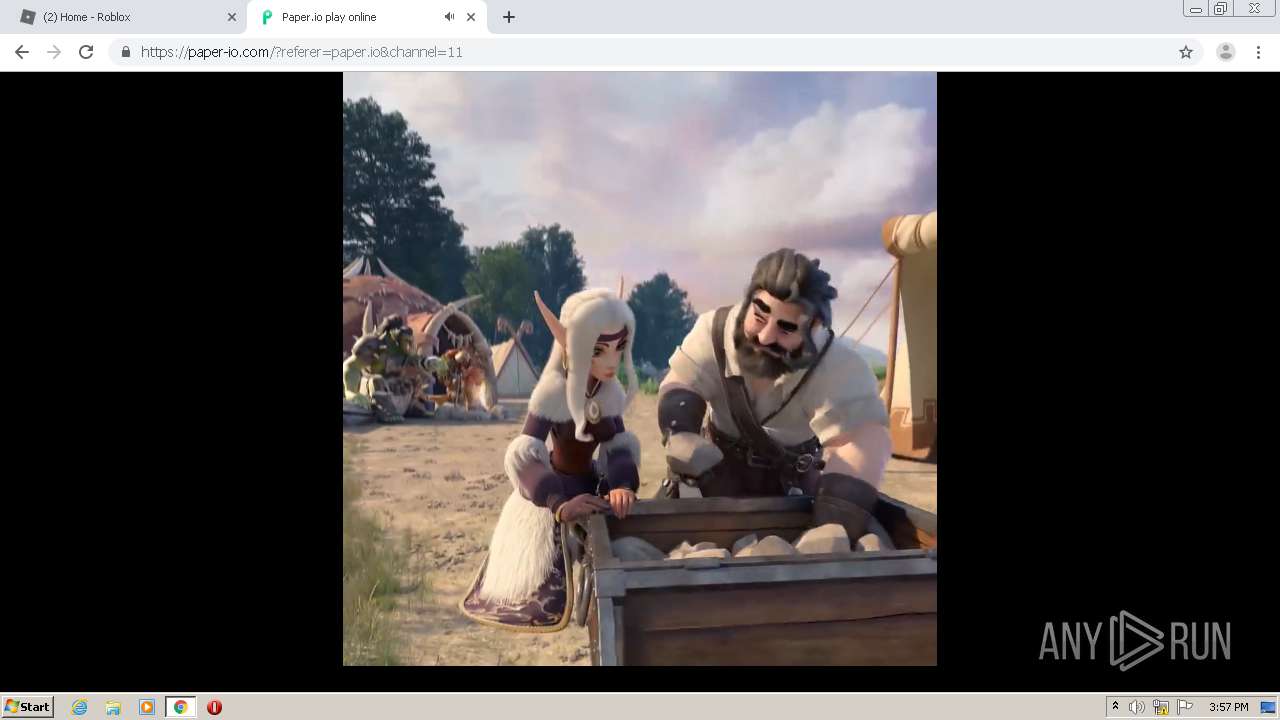Image resolution: width=1280 pixels, height=720 pixels.
Task: Show hidden system tray icons
Action: [1116, 707]
